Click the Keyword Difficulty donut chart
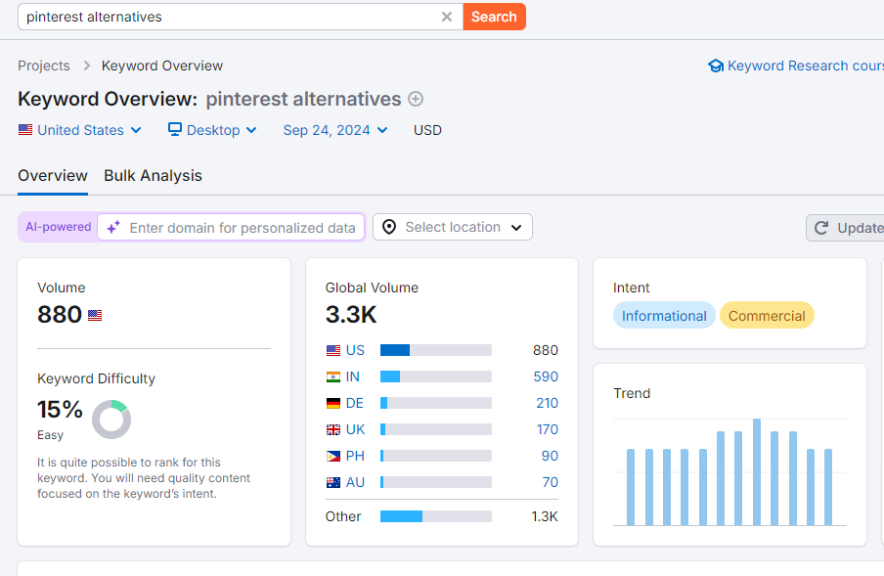Viewport: 884px width, 576px height. pos(111,419)
